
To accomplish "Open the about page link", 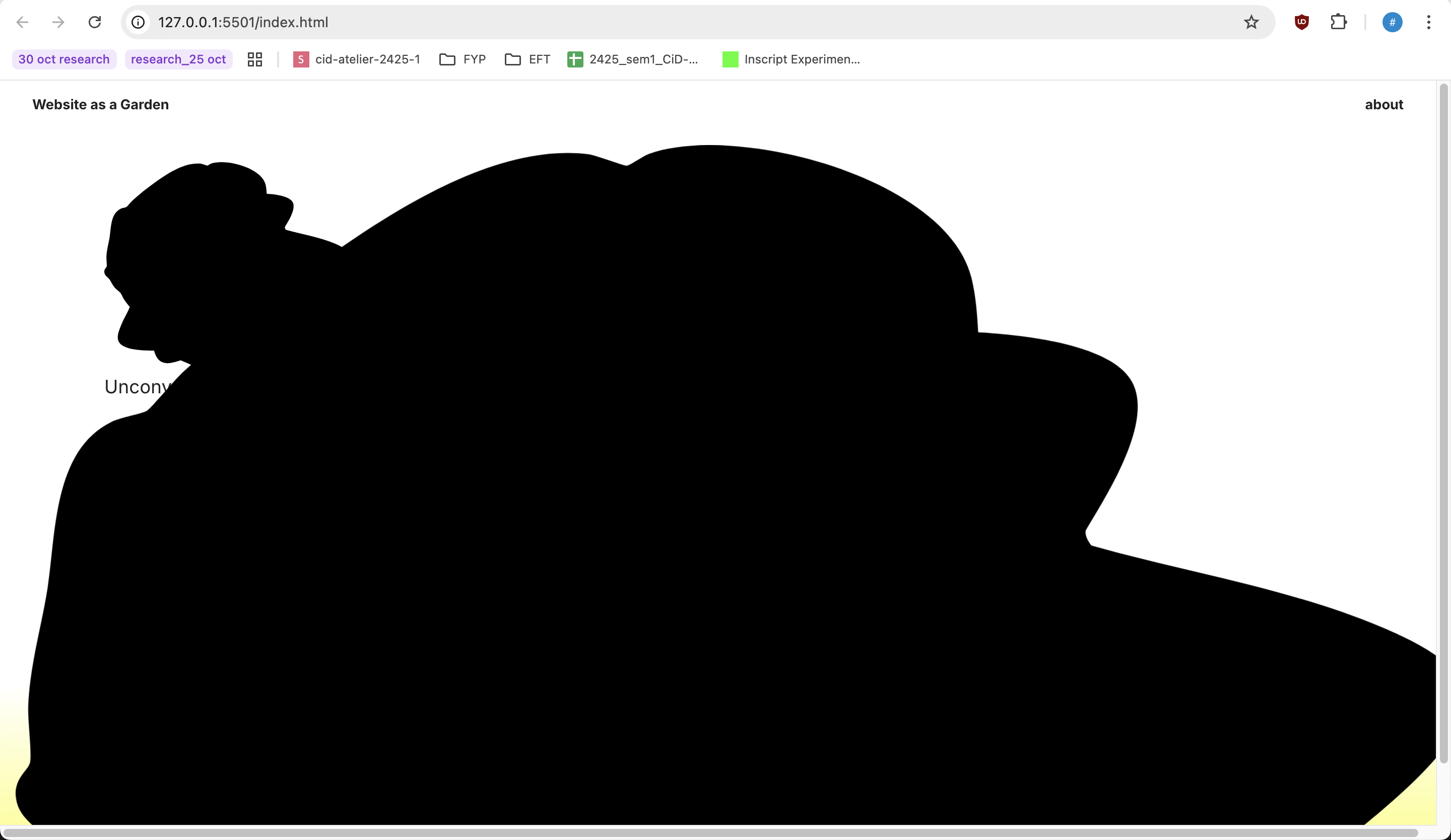I will pos(1383,105).
